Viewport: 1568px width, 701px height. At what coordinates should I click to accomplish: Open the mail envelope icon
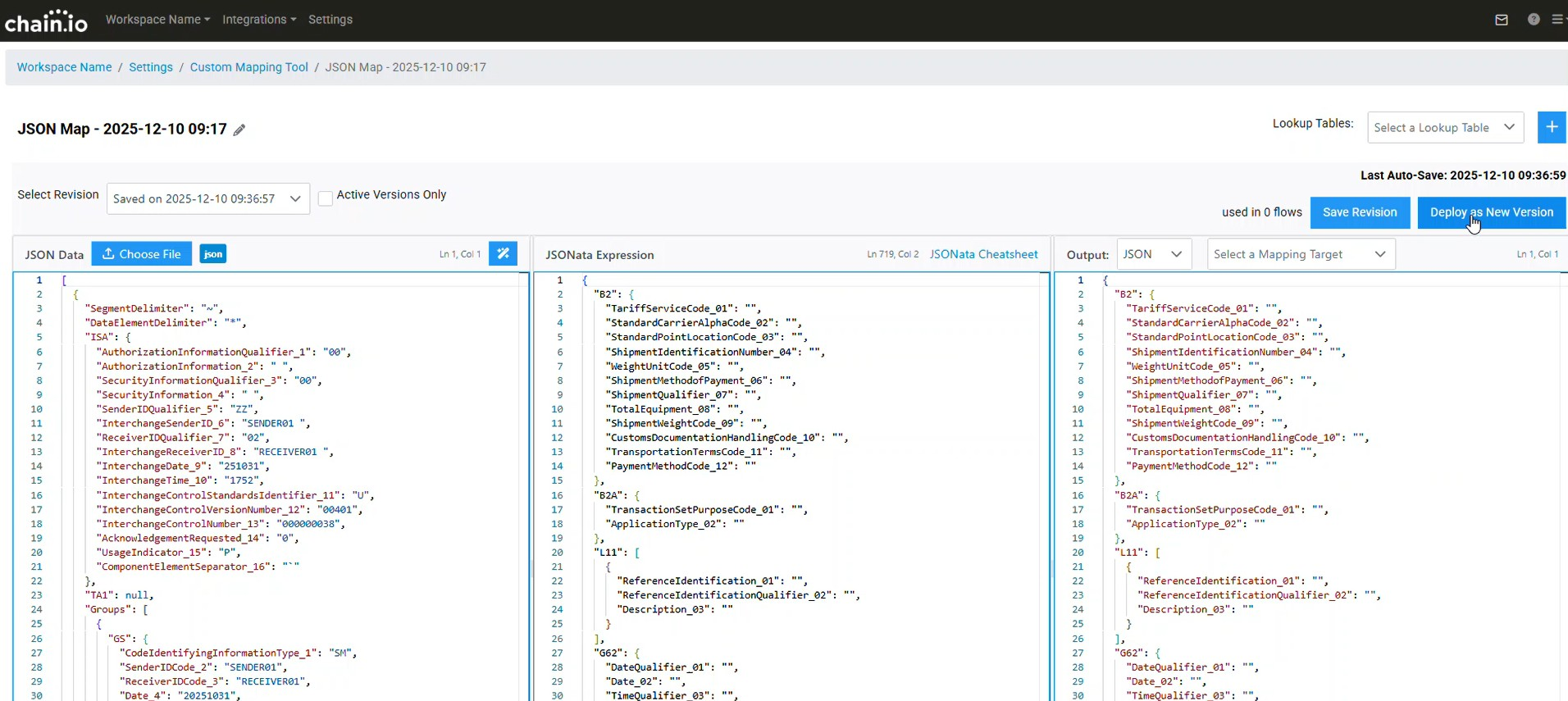[1502, 20]
